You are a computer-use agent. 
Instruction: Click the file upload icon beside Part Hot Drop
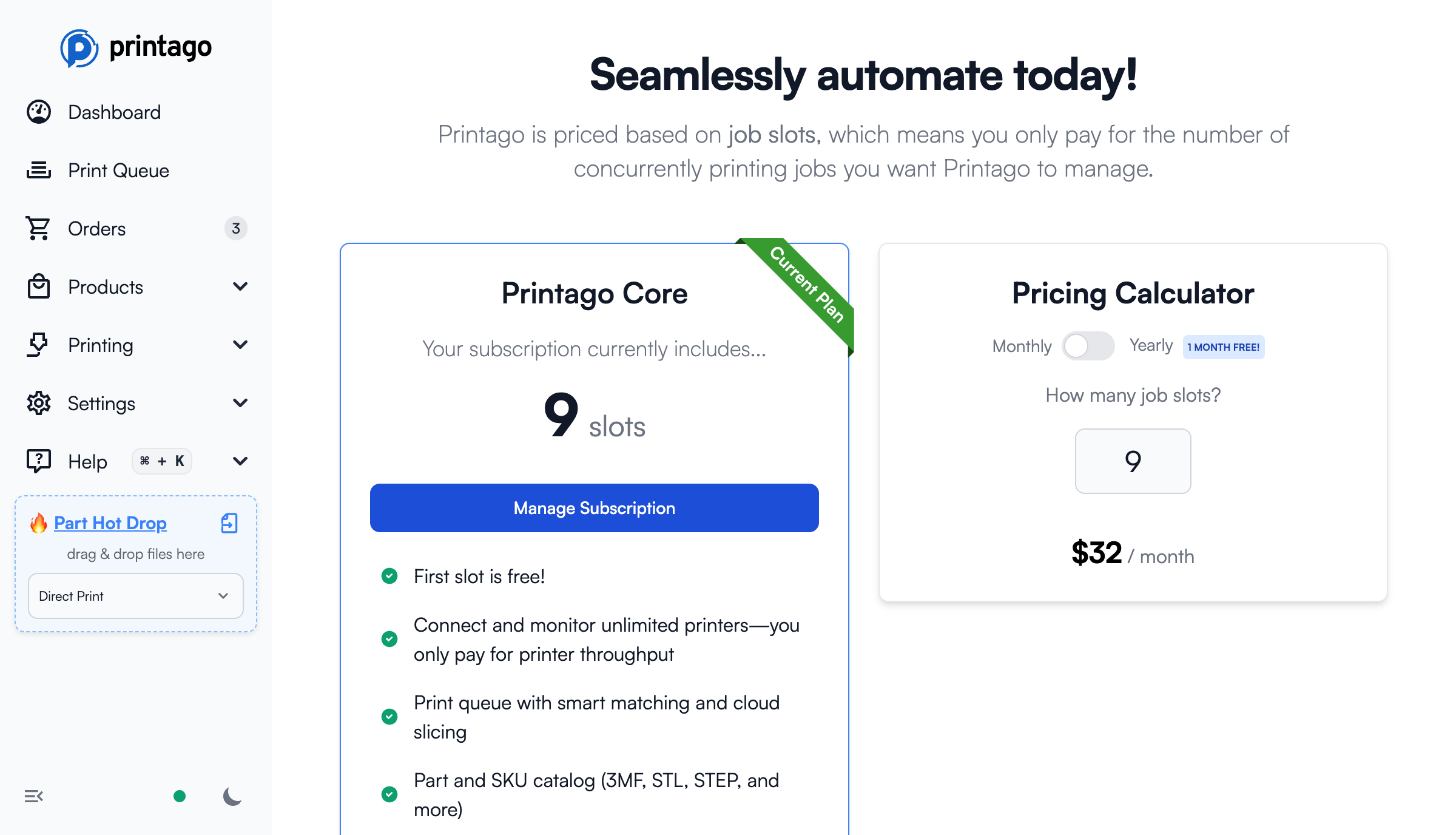(x=229, y=523)
